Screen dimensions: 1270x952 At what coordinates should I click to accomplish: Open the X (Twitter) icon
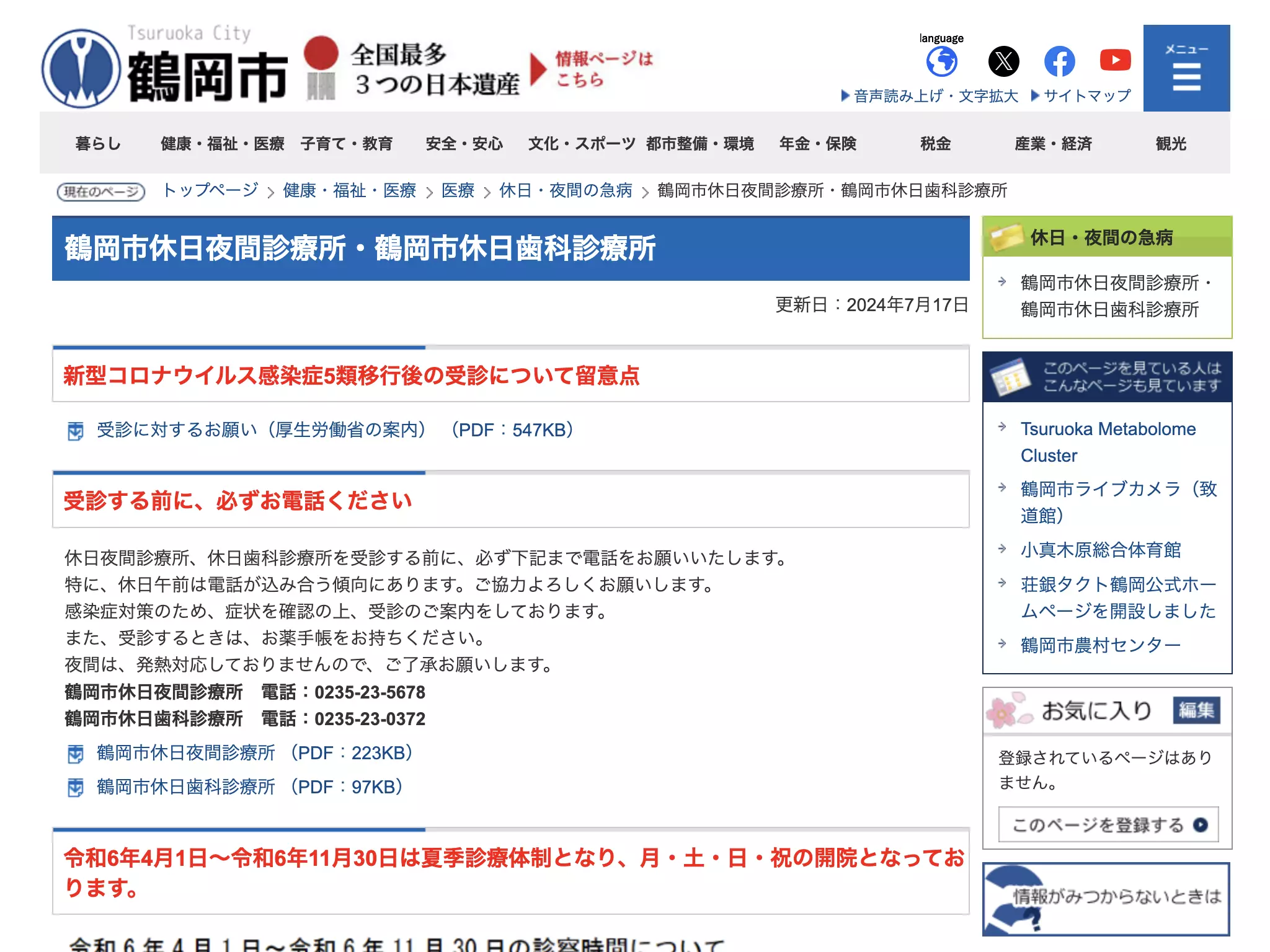[1003, 61]
